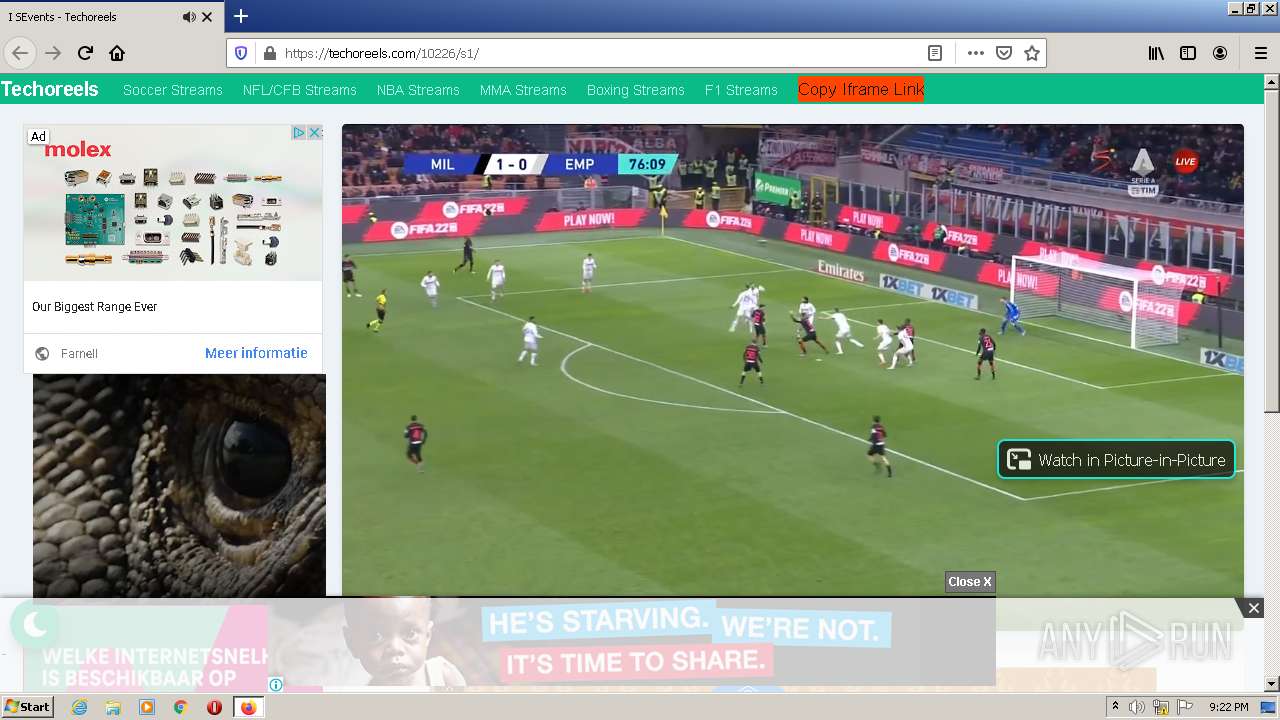Launch Chrome from taskbar
The width and height of the screenshot is (1280, 720).
(180, 707)
